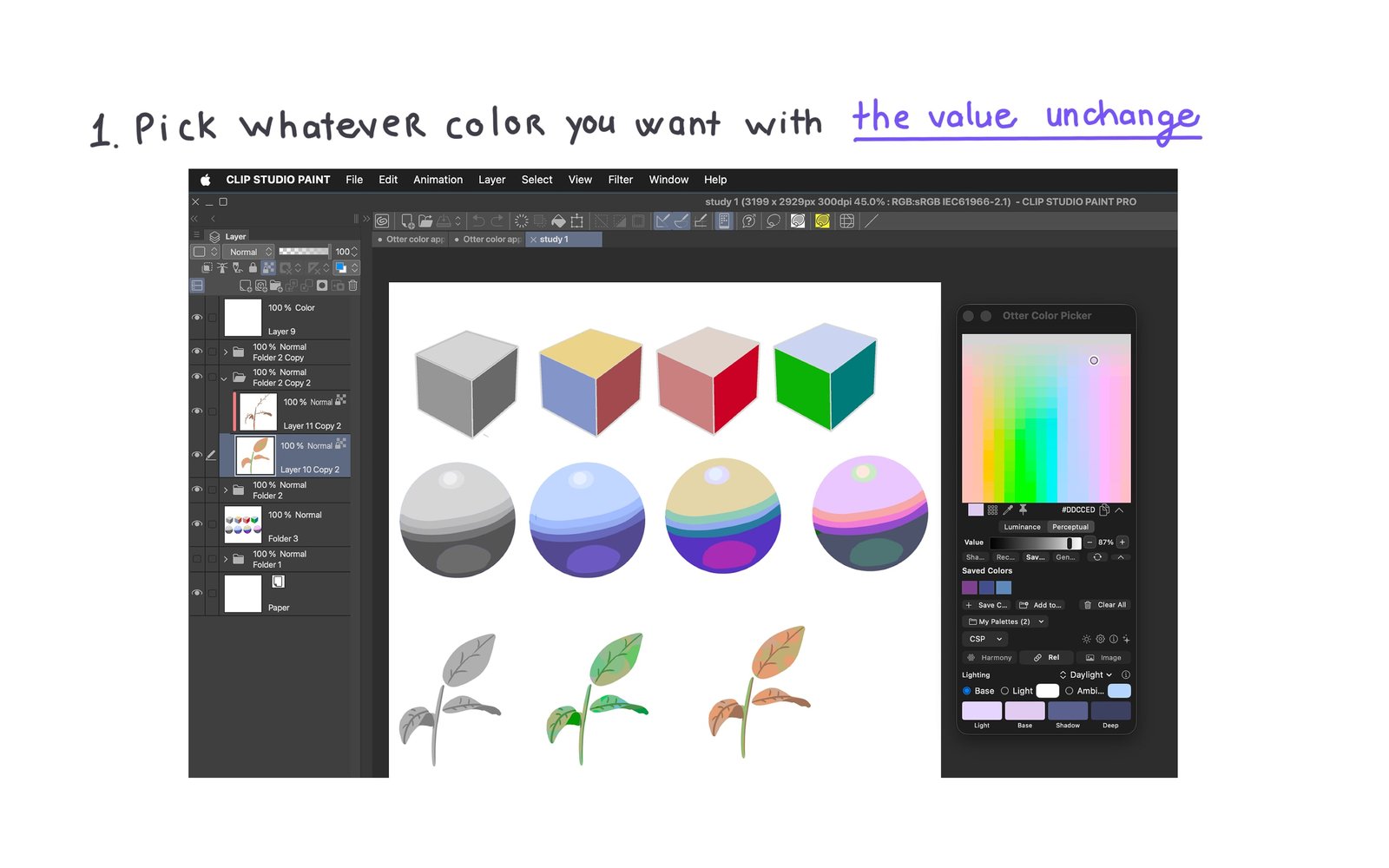Toggle the Paper layer visibility
1389x868 pixels.
coord(197,594)
